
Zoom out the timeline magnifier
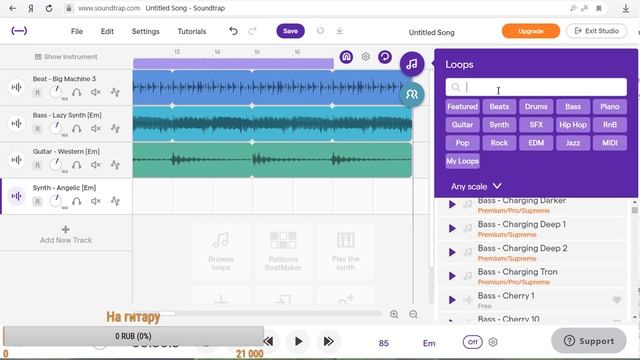pos(413,314)
